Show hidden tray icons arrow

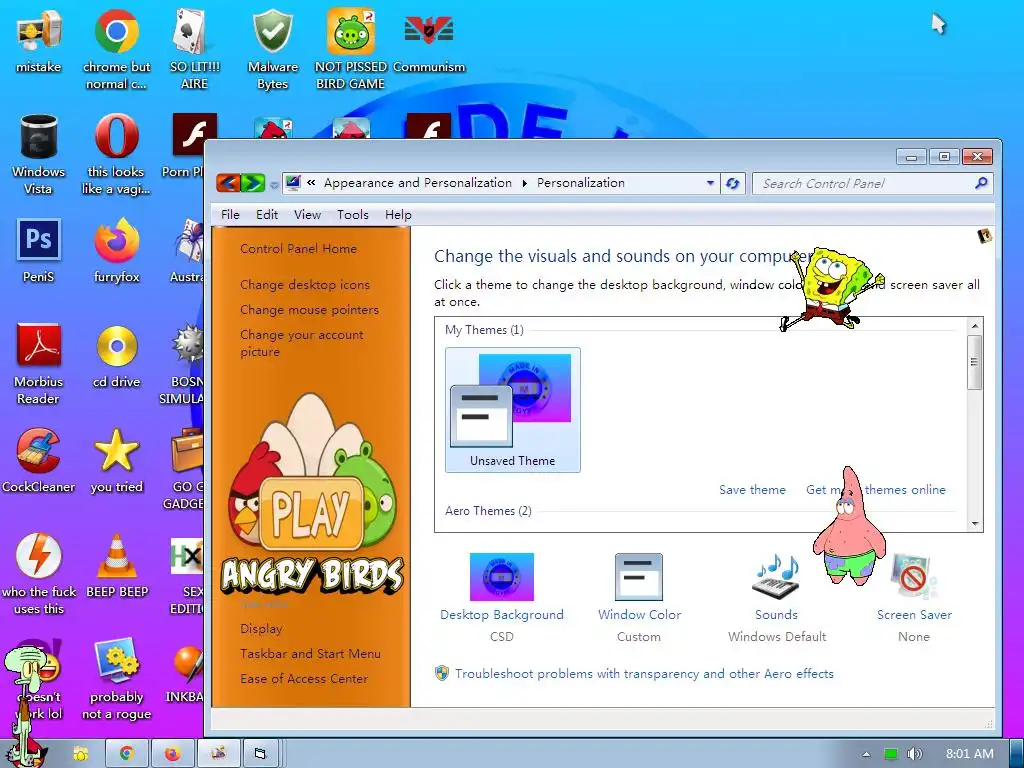[866, 754]
